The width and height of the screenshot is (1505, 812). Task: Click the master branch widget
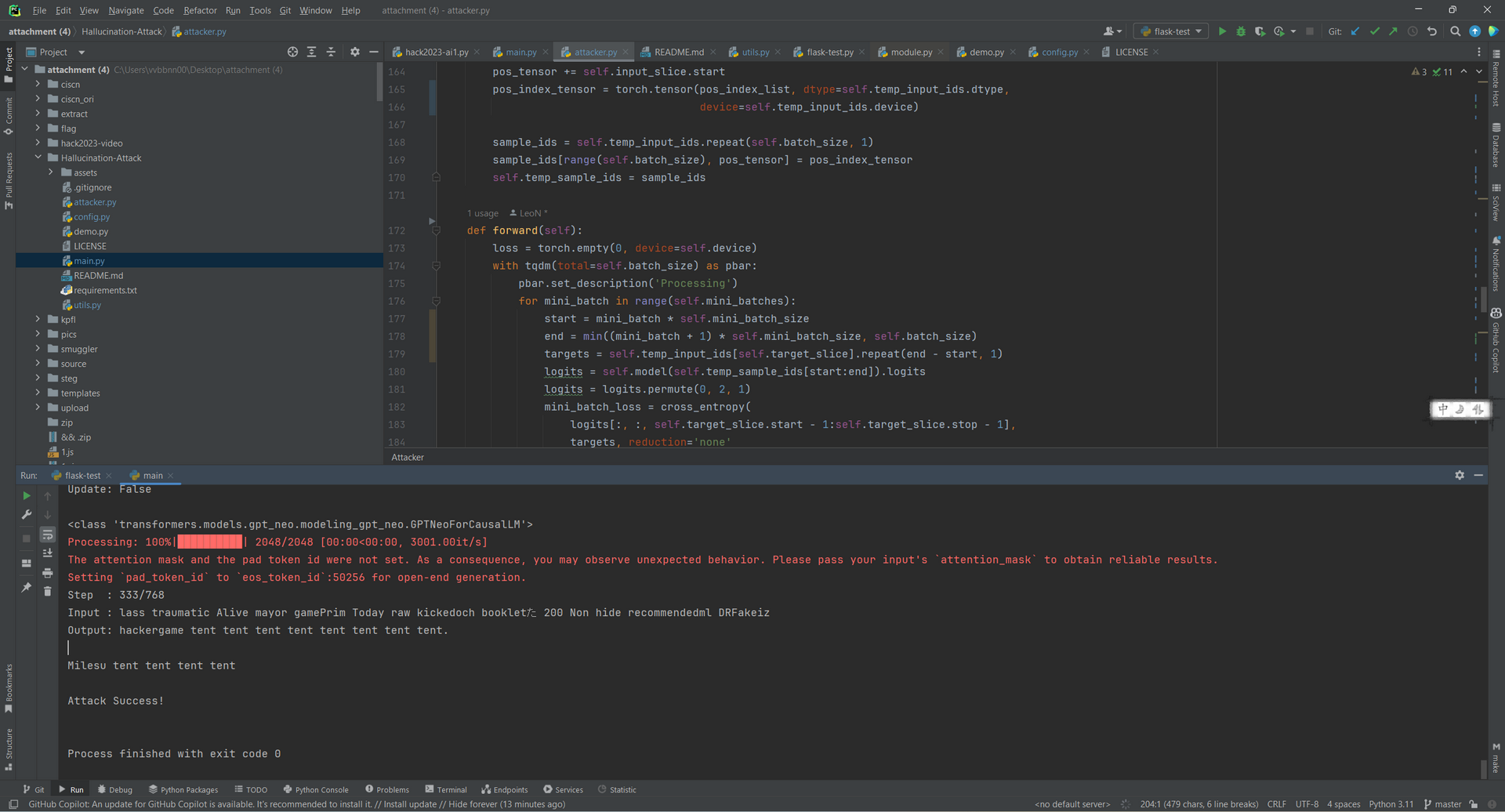click(1443, 803)
